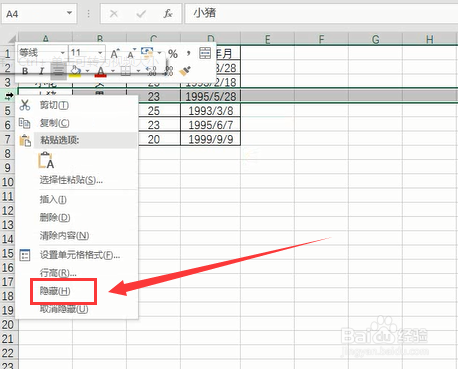This screenshot has width=458, height=369.
Task: Choose 剪切(T) from context menu
Action: pyautogui.click(x=77, y=105)
